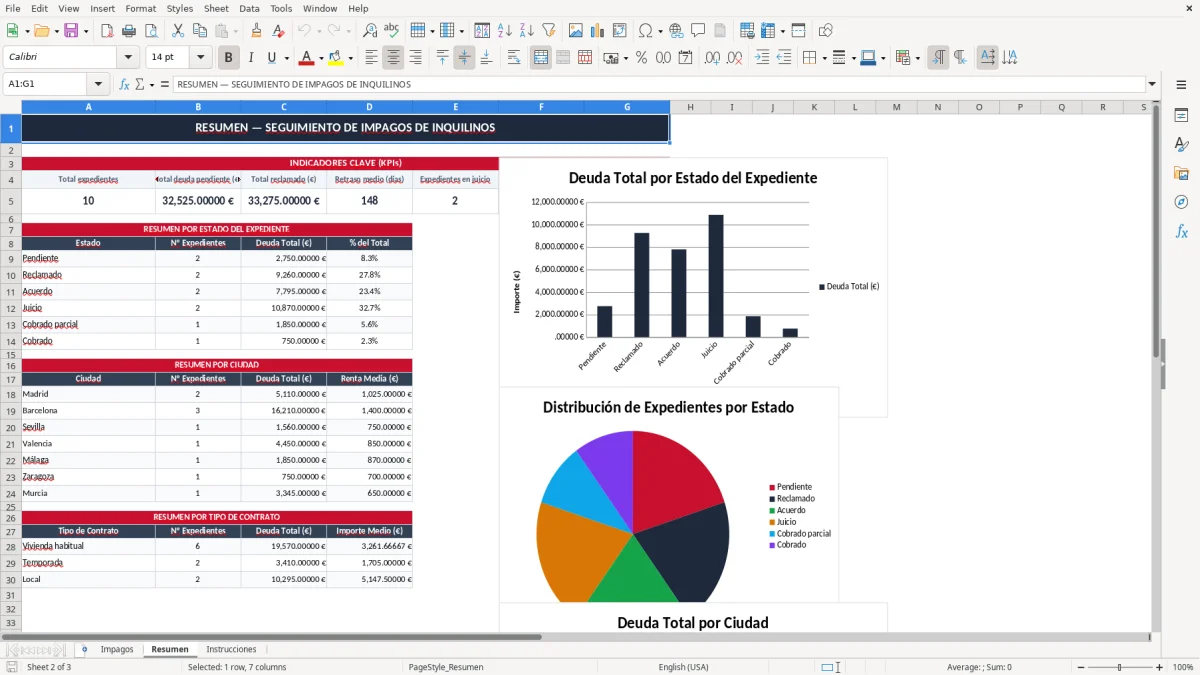Click the status bar zoom slider

[x=1119, y=667]
